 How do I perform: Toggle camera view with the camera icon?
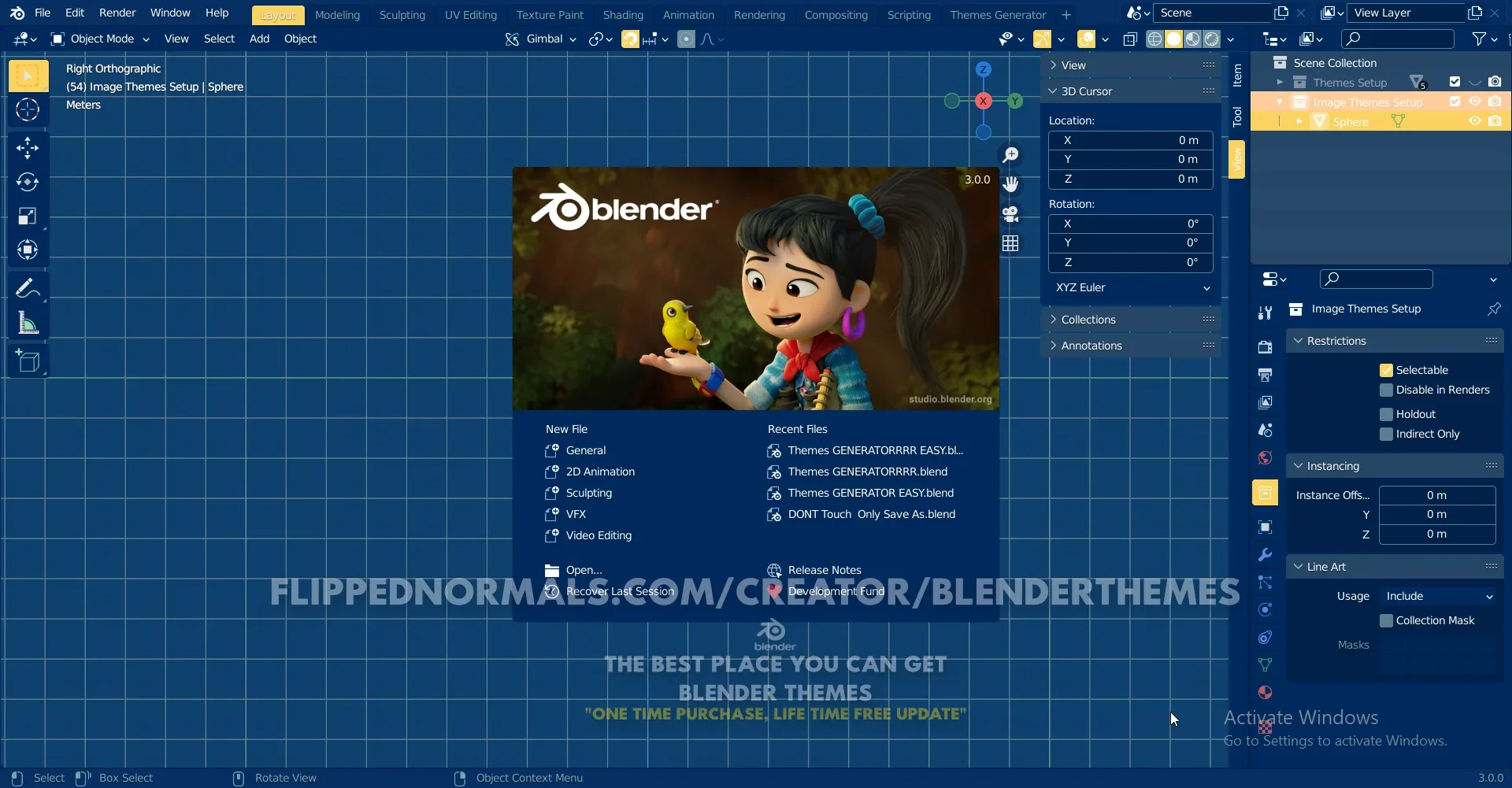click(x=1010, y=213)
